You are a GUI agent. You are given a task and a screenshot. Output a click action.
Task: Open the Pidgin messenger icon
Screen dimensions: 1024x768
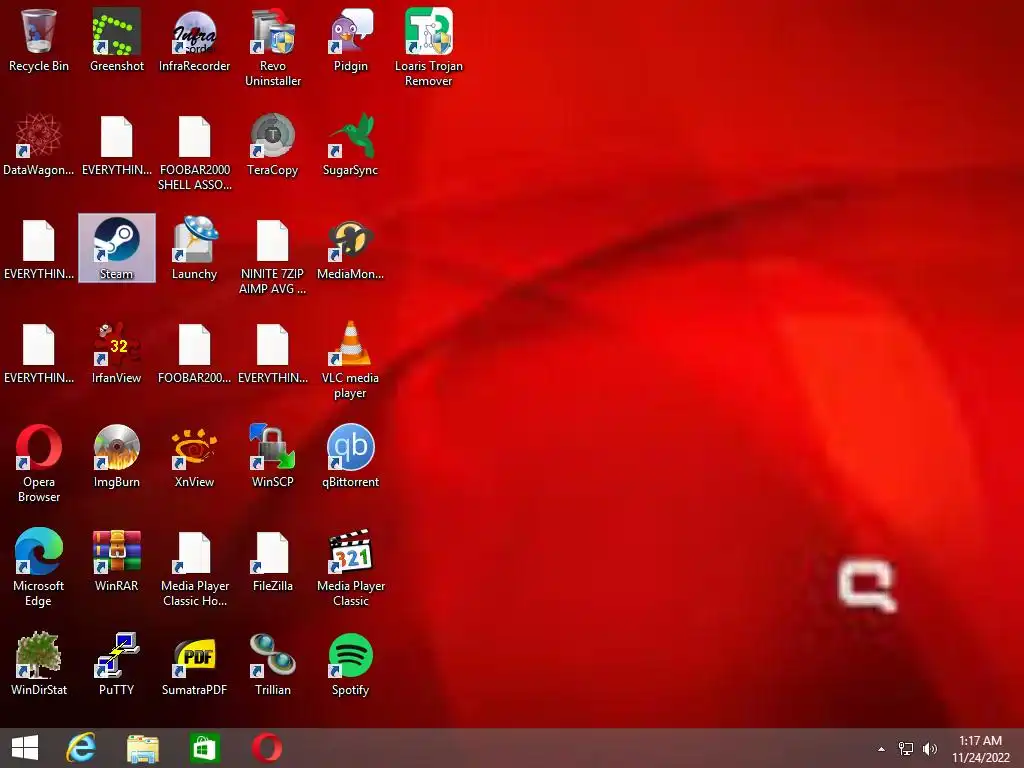click(350, 40)
